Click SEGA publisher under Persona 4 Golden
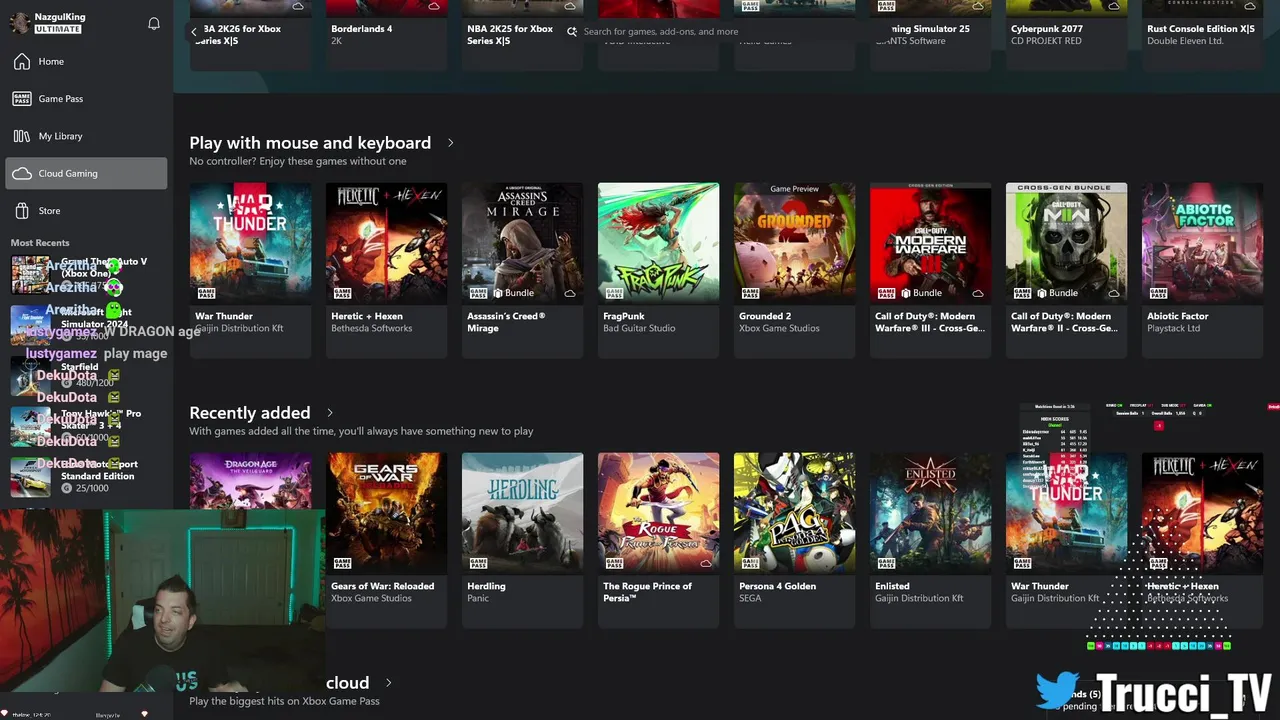Viewport: 1280px width, 720px height. pos(750,599)
